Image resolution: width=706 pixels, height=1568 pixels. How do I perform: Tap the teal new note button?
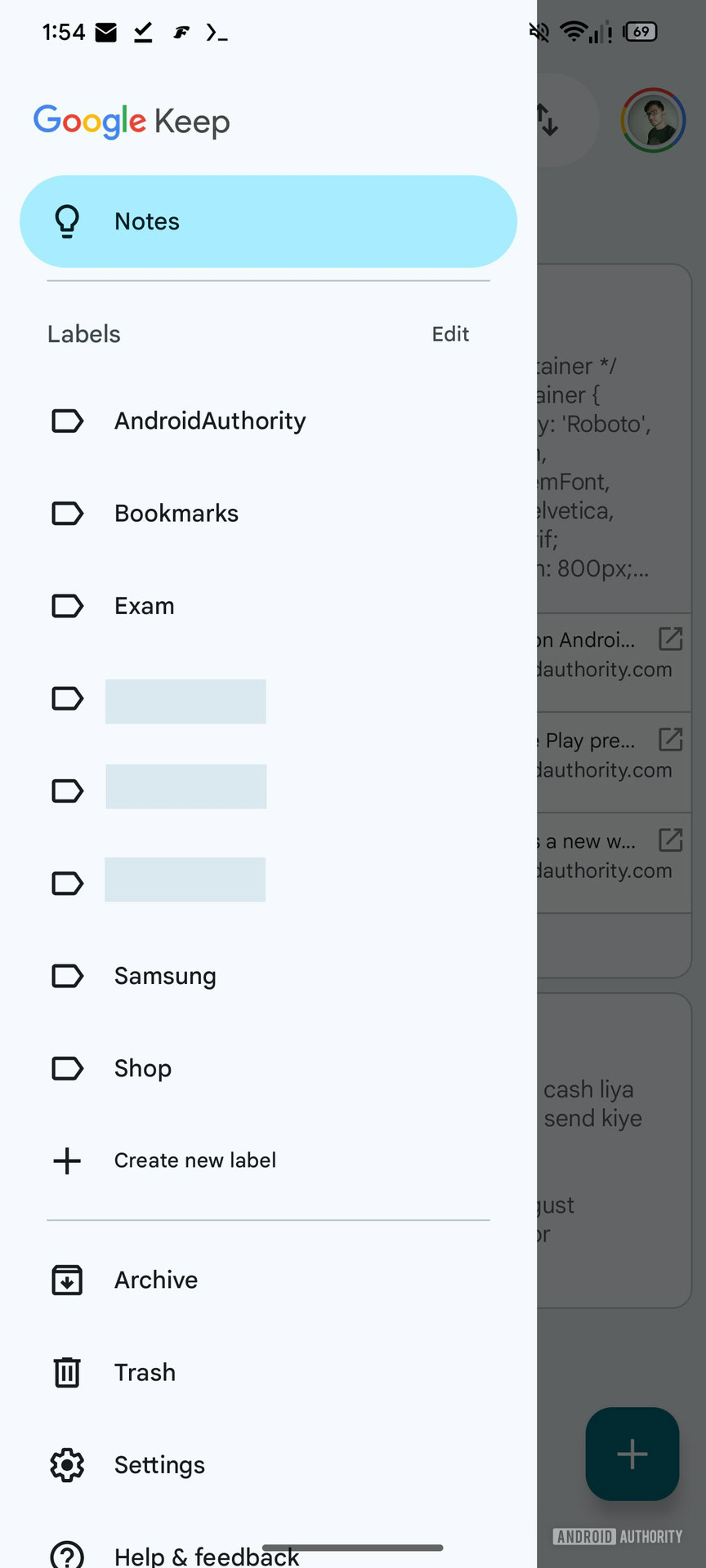pos(631,1454)
